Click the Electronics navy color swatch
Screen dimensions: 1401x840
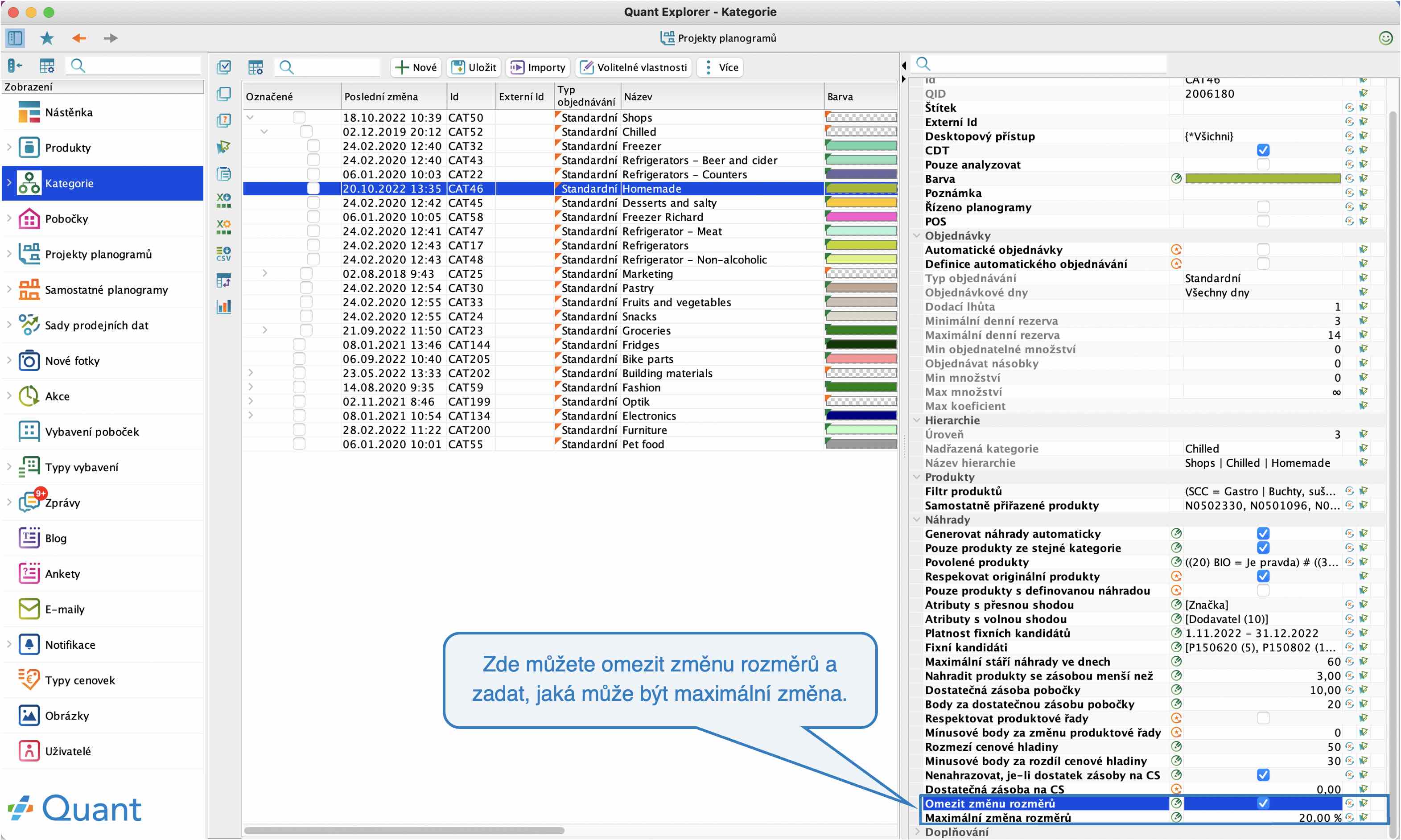[861, 416]
